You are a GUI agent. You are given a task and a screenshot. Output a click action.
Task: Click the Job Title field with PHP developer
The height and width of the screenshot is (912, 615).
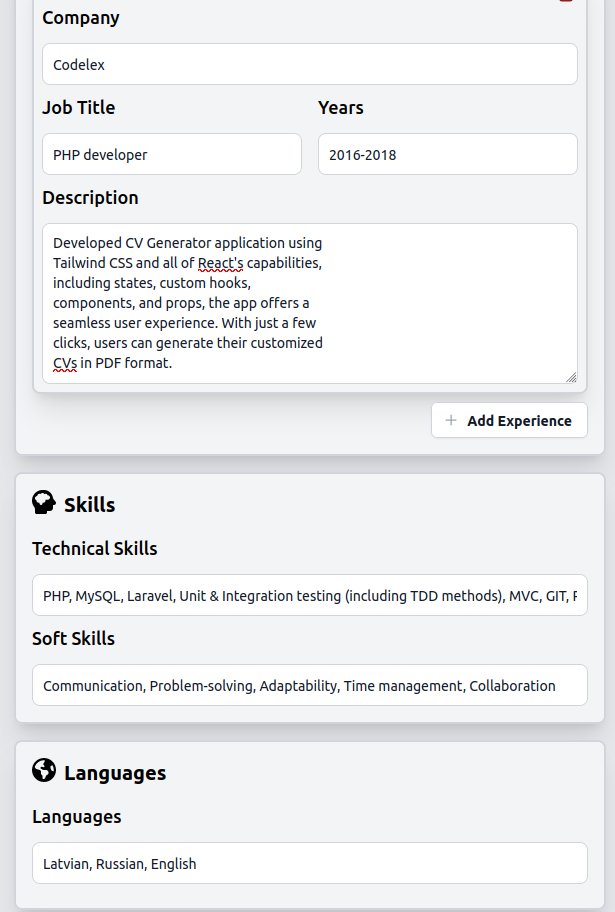tap(172, 154)
